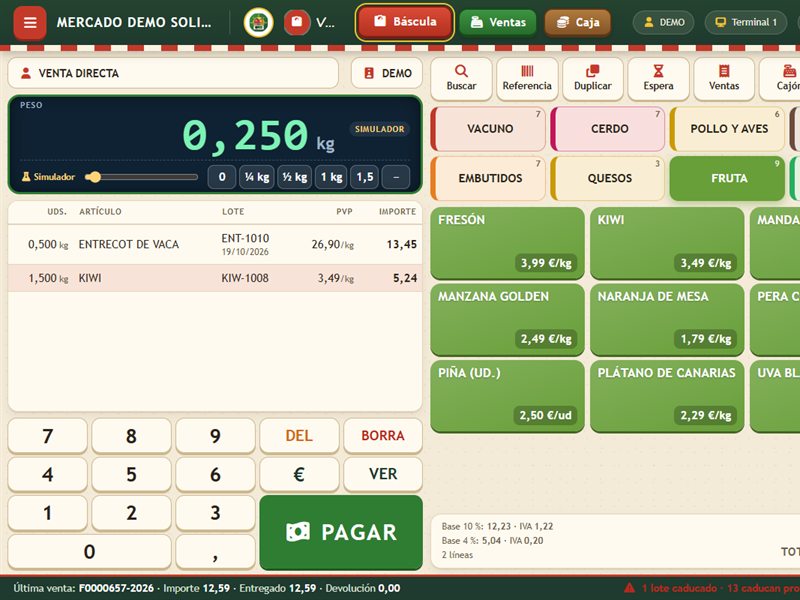
Task: Select the VACUNO category
Action: pos(488,129)
